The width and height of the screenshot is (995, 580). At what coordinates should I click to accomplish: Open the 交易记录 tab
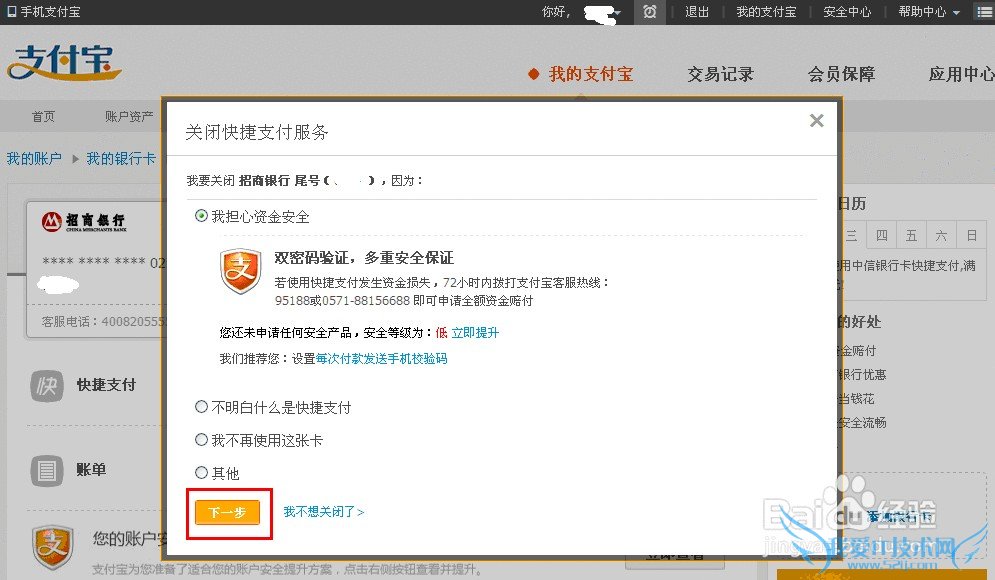click(x=720, y=74)
